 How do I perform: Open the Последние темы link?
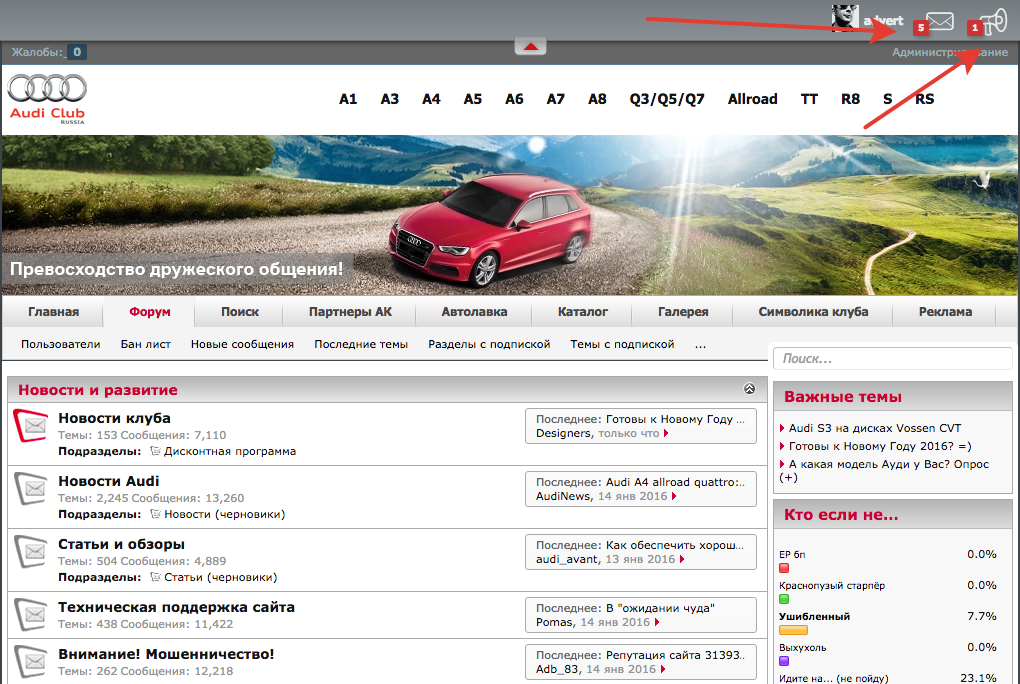point(361,344)
